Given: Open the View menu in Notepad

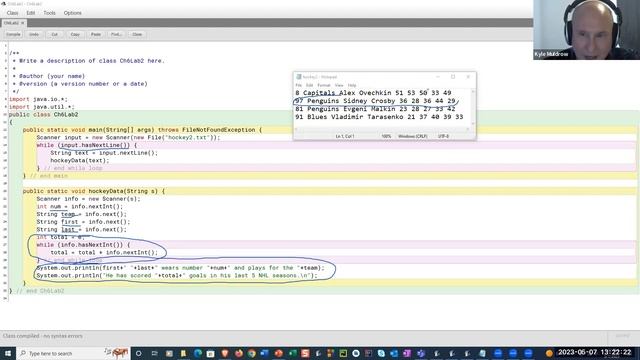Looking at the screenshot, I should (339, 85).
